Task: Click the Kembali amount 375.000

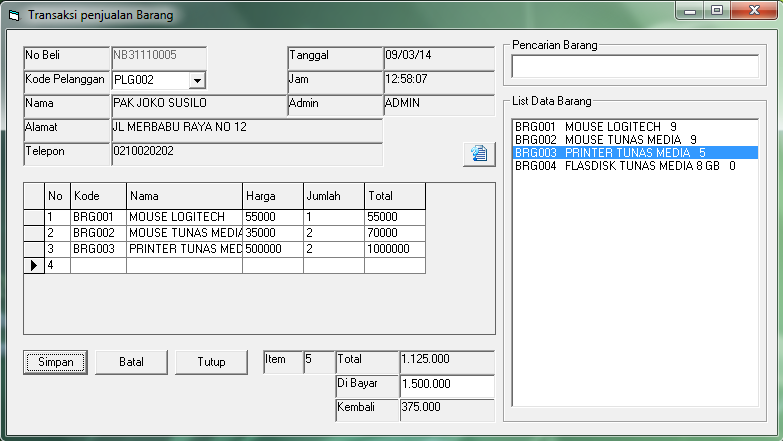Action: [x=447, y=410]
